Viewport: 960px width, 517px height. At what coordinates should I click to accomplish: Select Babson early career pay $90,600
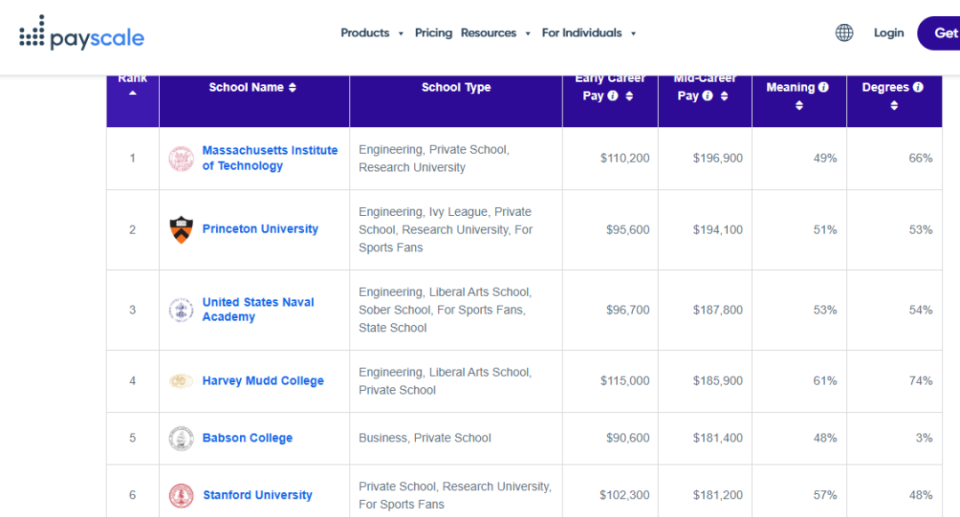(628, 438)
